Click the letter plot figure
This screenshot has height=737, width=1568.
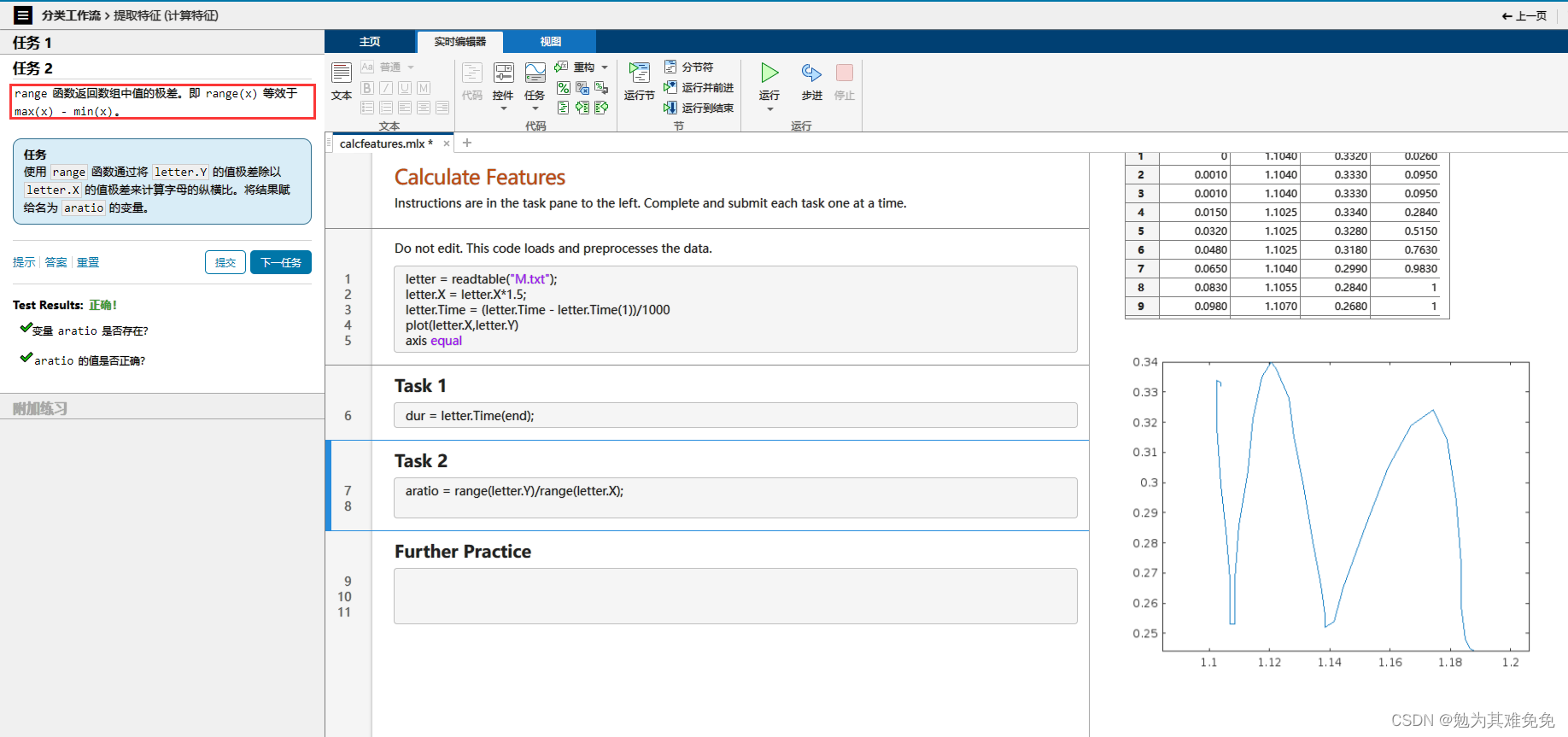[x=1346, y=506]
